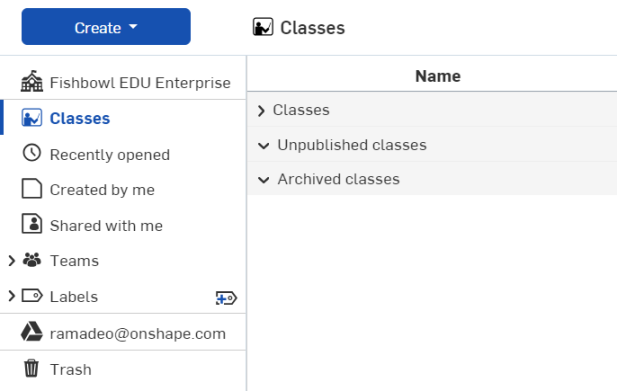Click the Shared with me person icon
Screen dimensions: 617x391
pos(32,224)
